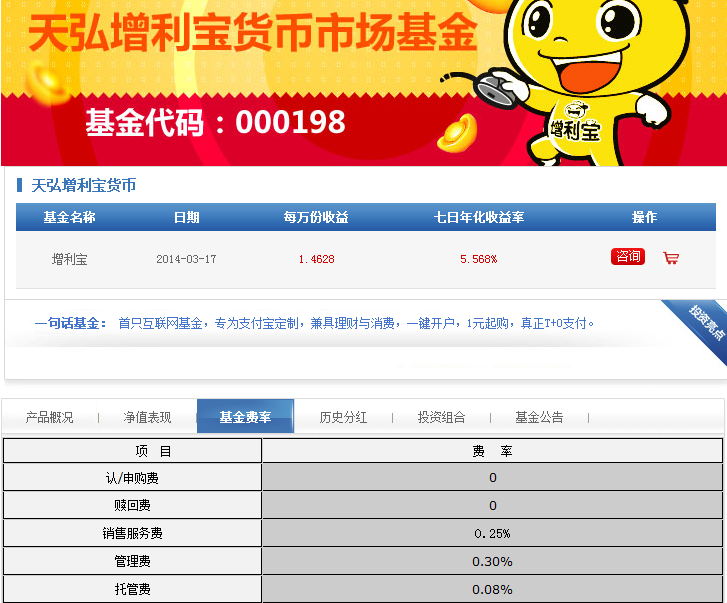The height and width of the screenshot is (603, 727).
Task: Click the 赎回费 row label
Action: [133, 505]
